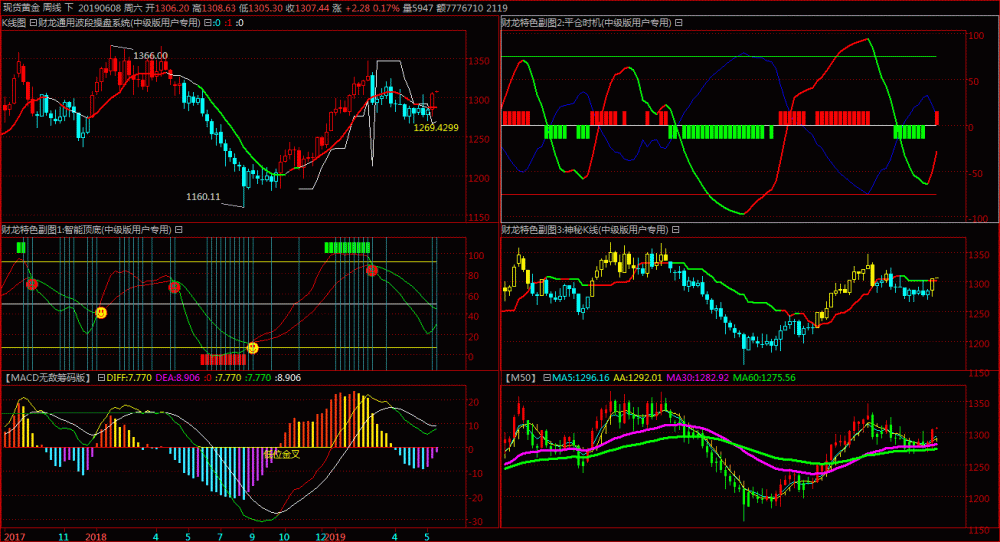Click open price 开1306.20
The image size is (1000, 542).
(x=167, y=8)
